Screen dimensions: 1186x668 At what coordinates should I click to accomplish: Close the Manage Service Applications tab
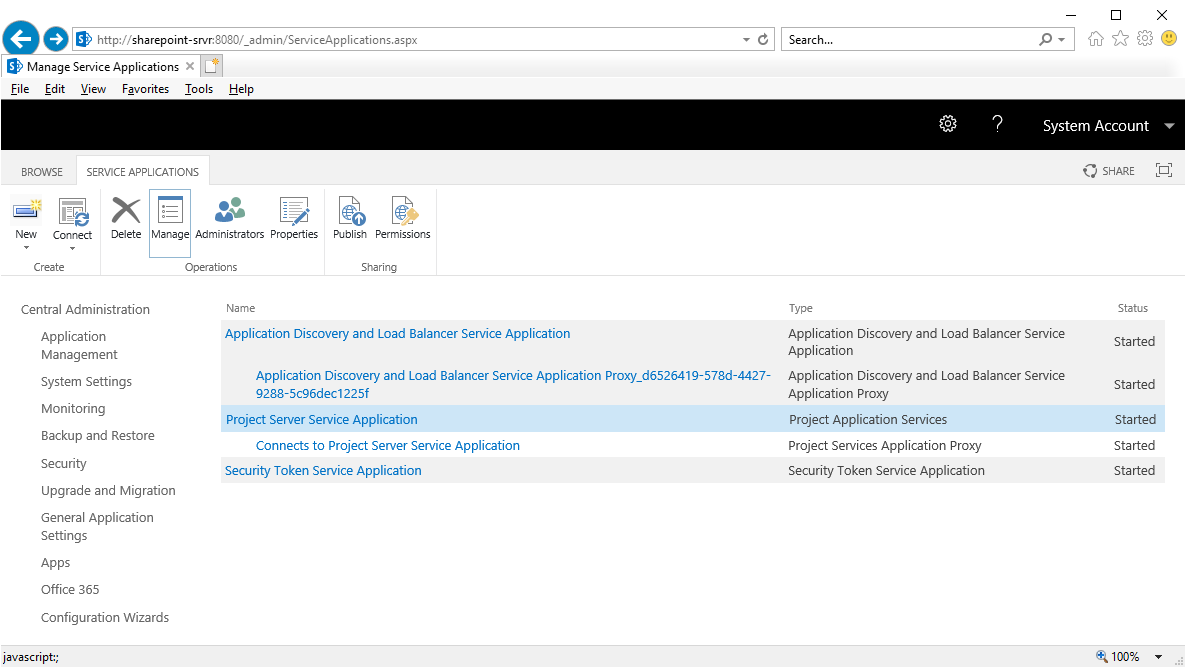[x=190, y=66]
